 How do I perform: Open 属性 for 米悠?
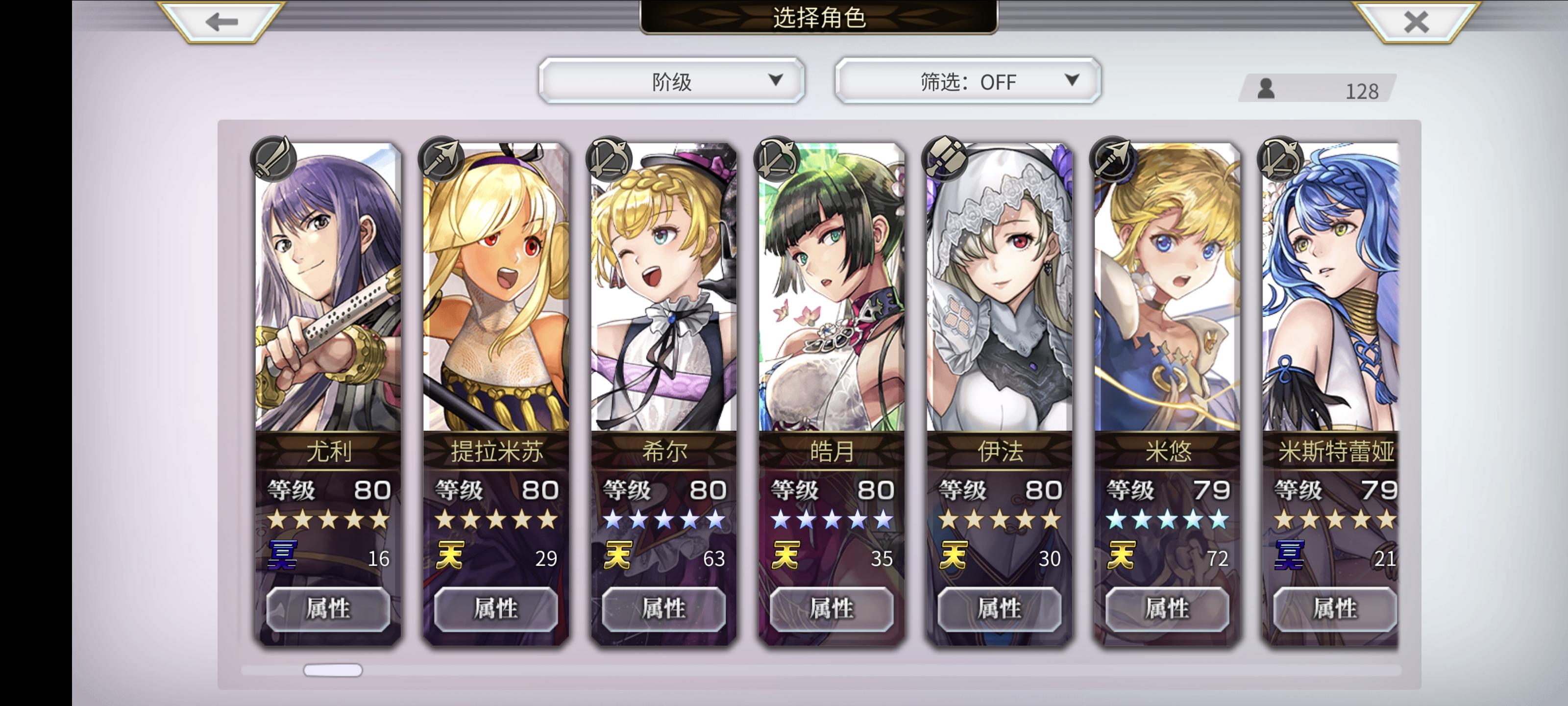(1168, 608)
